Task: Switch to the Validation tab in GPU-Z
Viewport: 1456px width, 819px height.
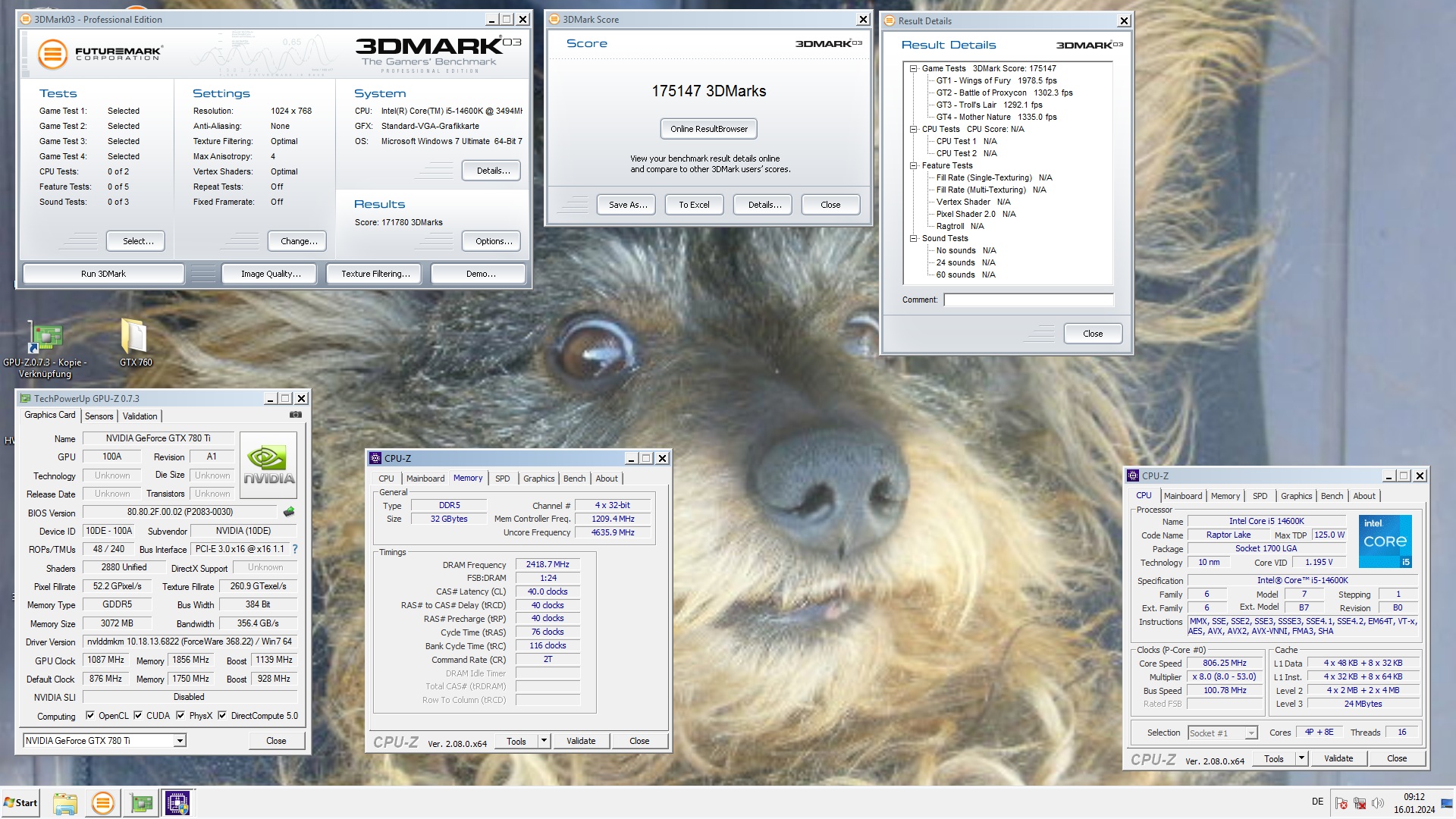Action: (140, 416)
